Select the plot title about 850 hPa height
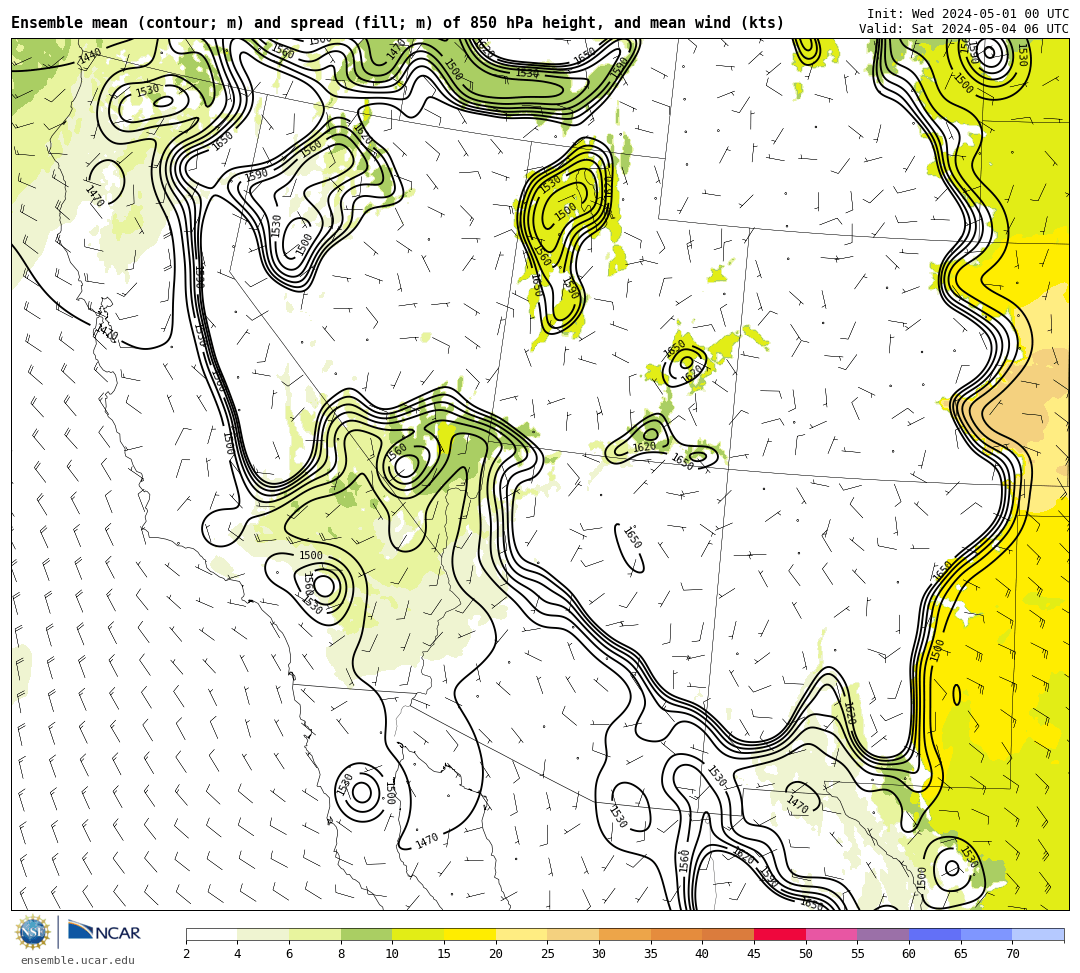 click(x=397, y=23)
